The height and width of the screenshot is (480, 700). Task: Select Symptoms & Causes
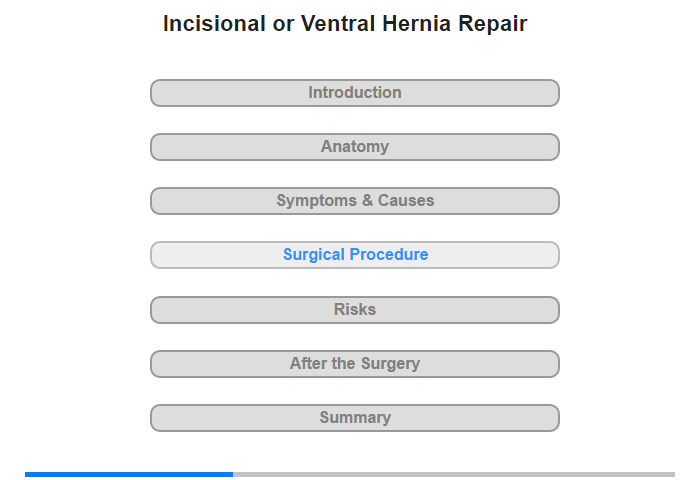tap(354, 201)
